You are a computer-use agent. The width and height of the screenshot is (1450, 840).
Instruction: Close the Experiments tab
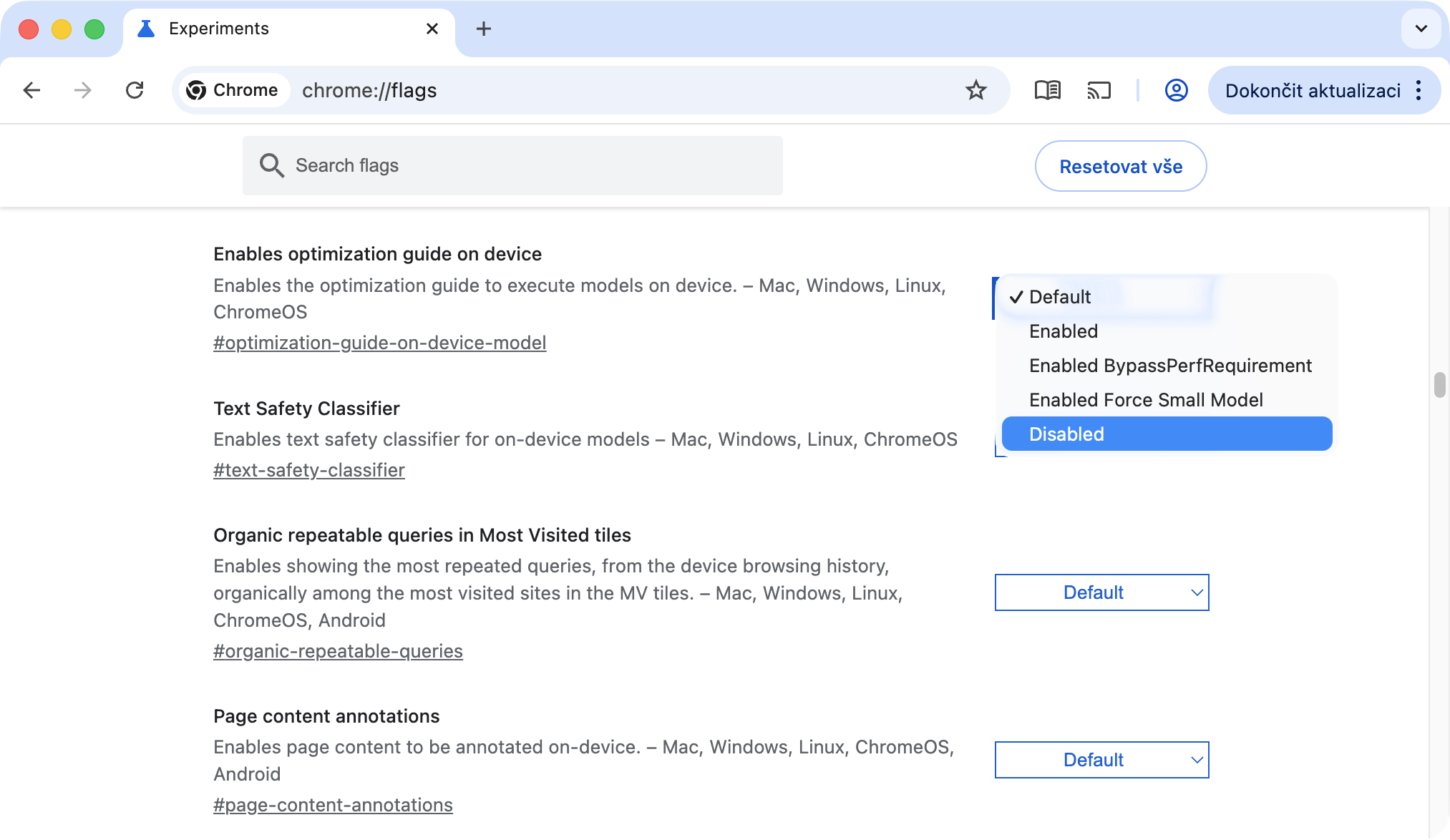(432, 29)
